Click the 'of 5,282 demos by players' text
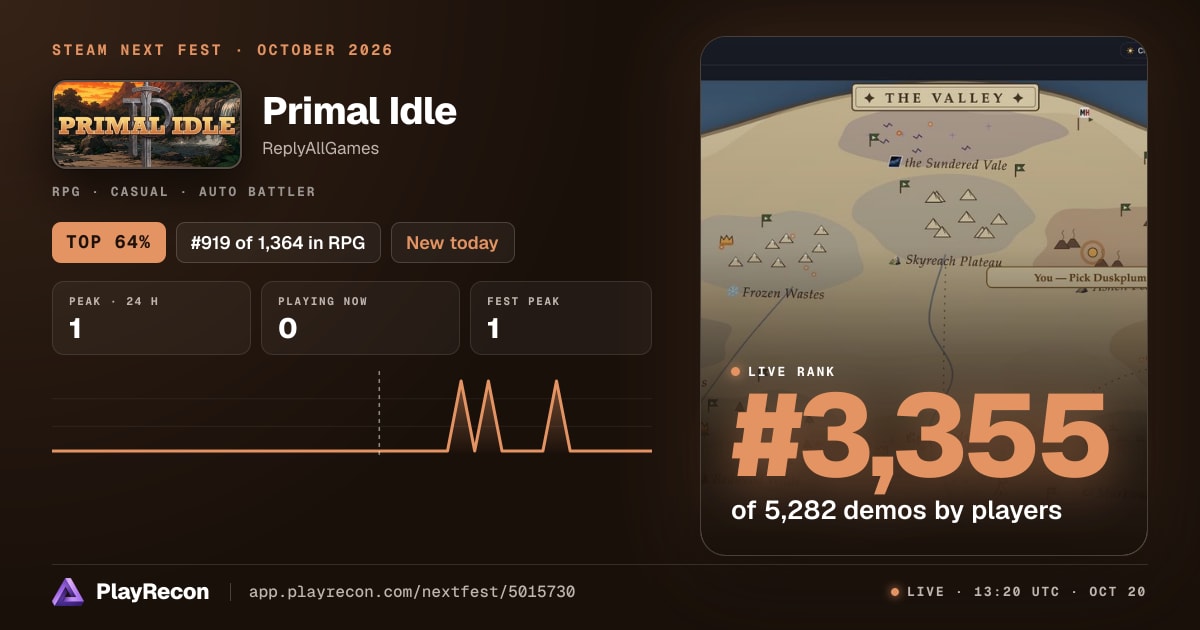The height and width of the screenshot is (630, 1200). (896, 510)
